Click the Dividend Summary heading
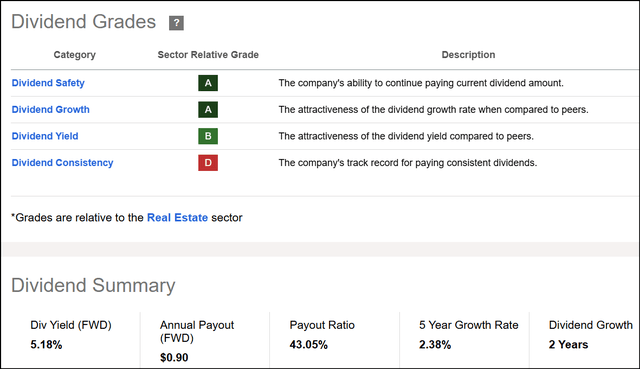The width and height of the screenshot is (640, 369). [x=93, y=285]
